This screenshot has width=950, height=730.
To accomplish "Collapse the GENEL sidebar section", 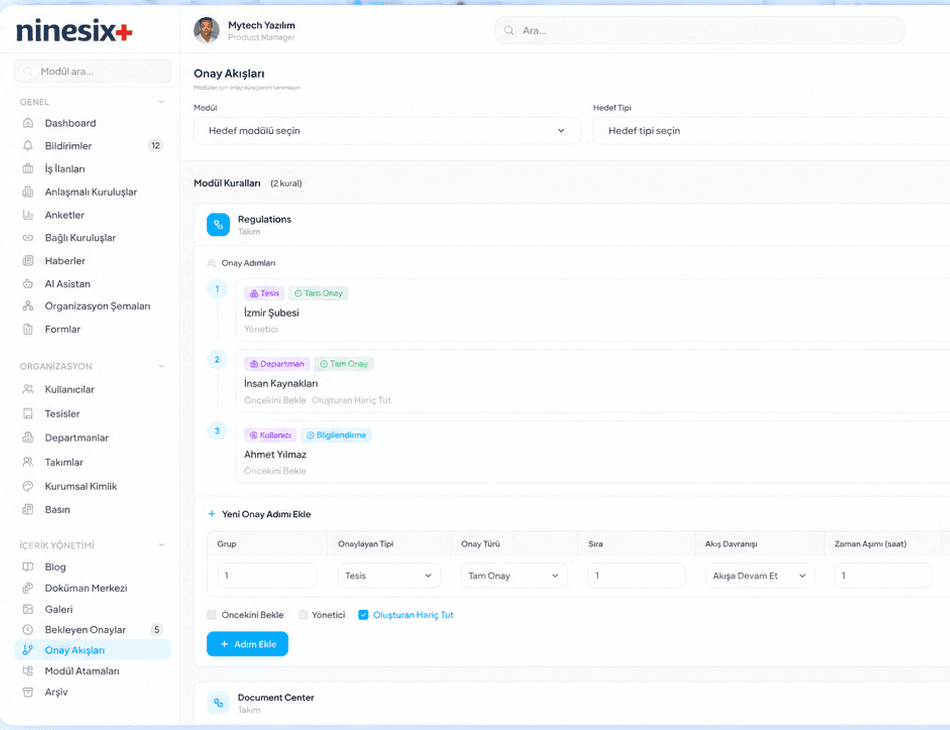I will pos(161,102).
